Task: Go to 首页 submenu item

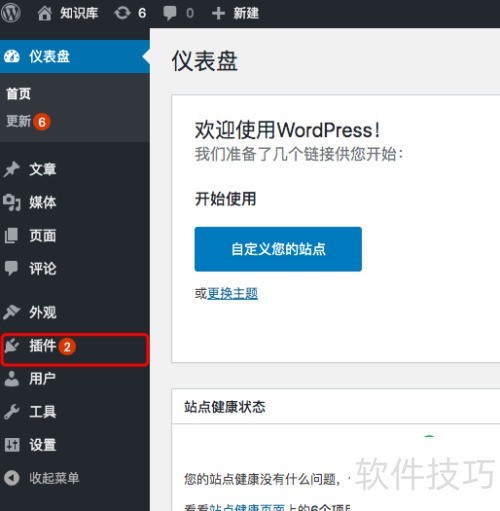Action: coord(19,94)
